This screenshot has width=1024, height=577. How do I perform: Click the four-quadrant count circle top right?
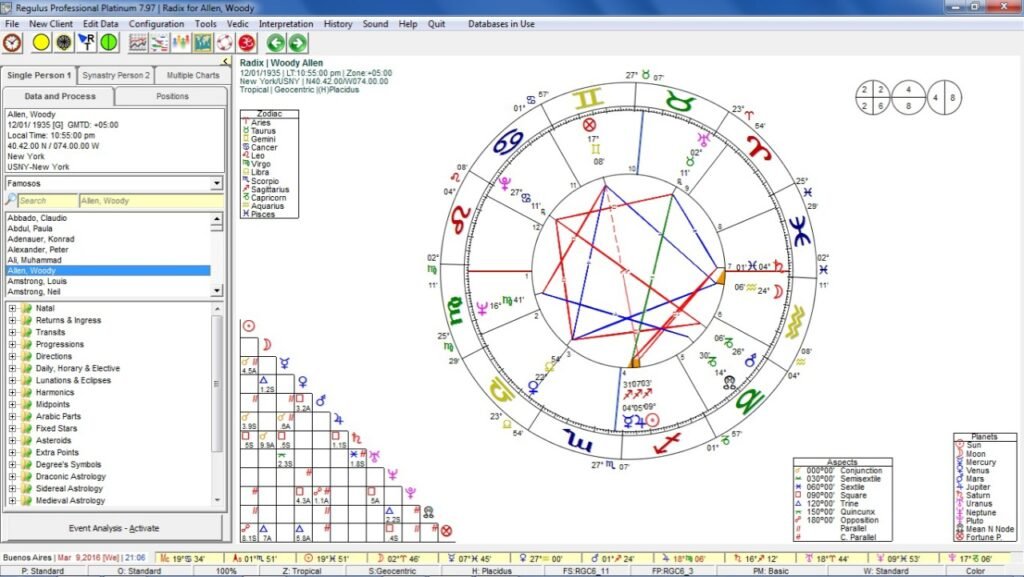[872, 98]
